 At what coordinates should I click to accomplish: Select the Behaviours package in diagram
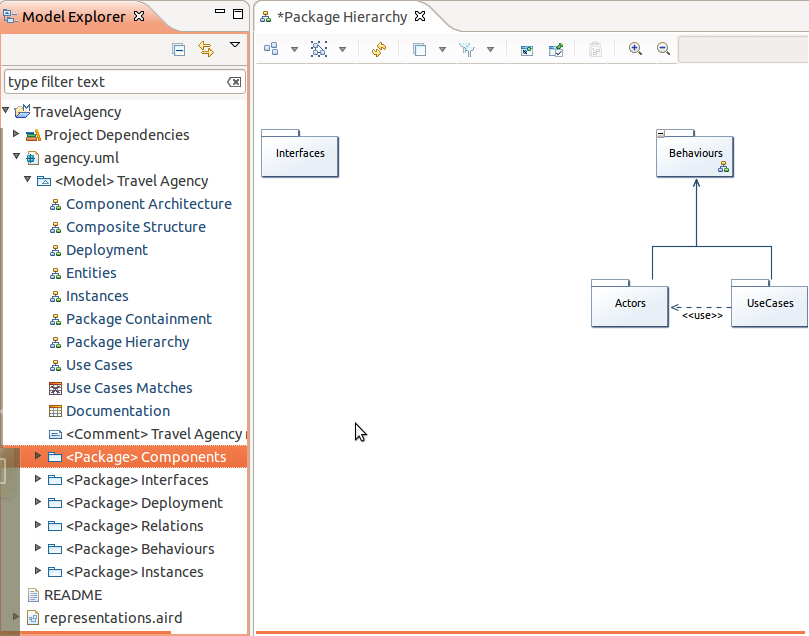click(695, 153)
